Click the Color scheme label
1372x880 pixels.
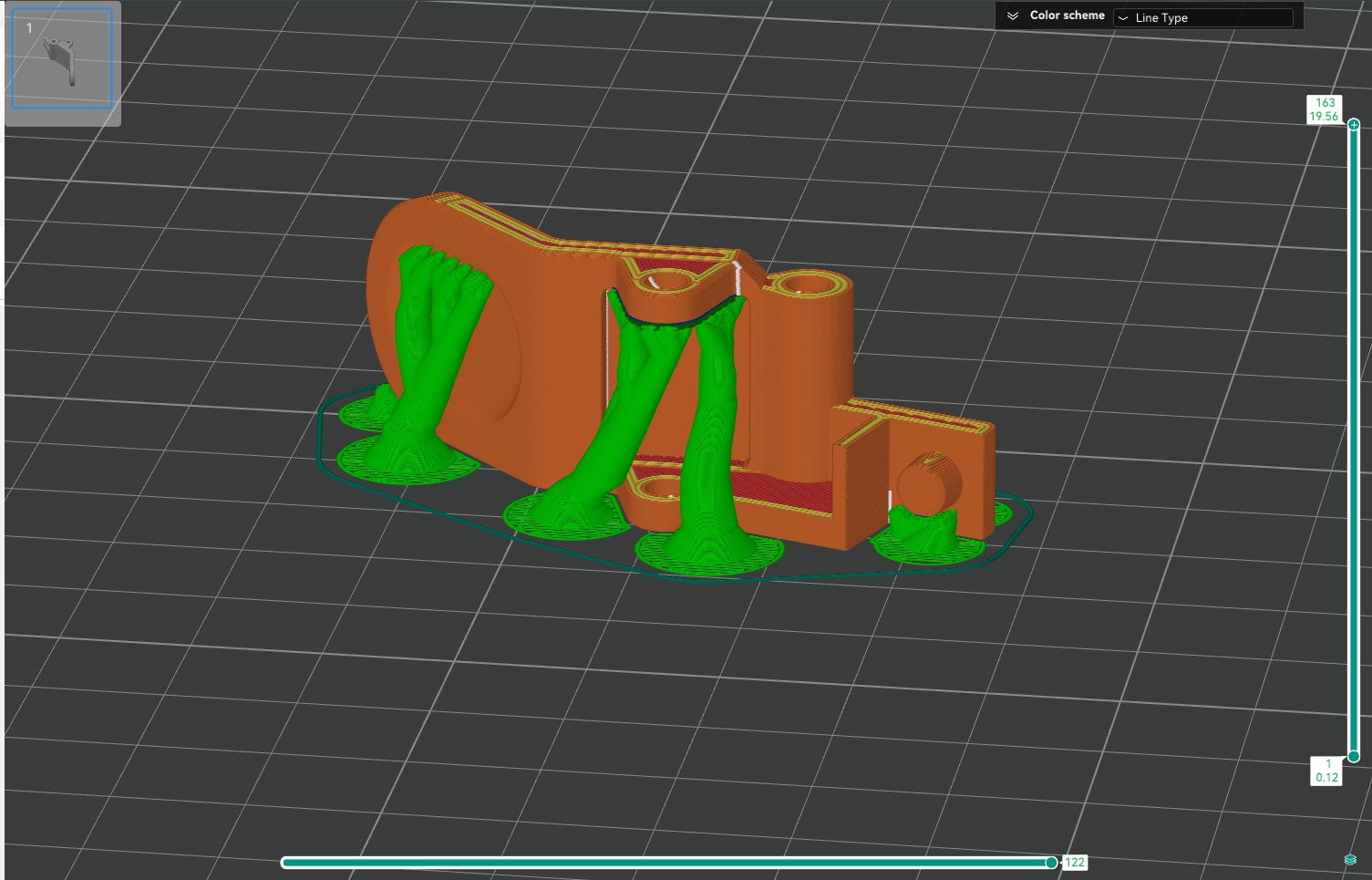1067,16
